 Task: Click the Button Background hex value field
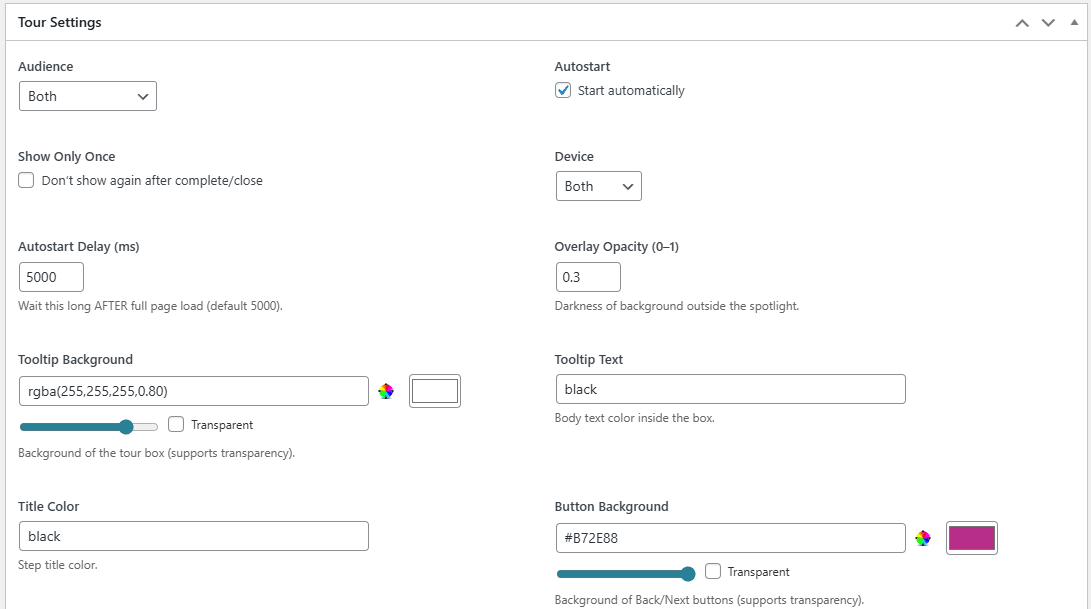(x=730, y=538)
